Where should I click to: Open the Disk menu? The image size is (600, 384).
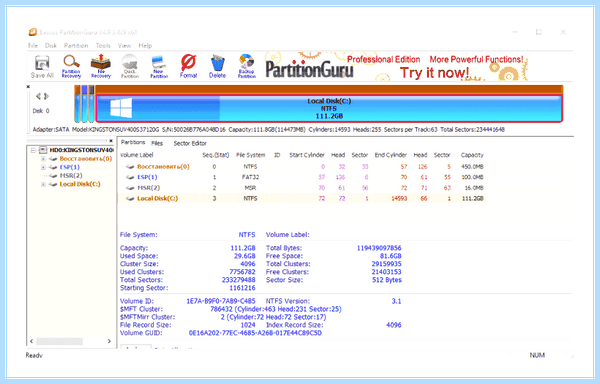click(x=51, y=46)
